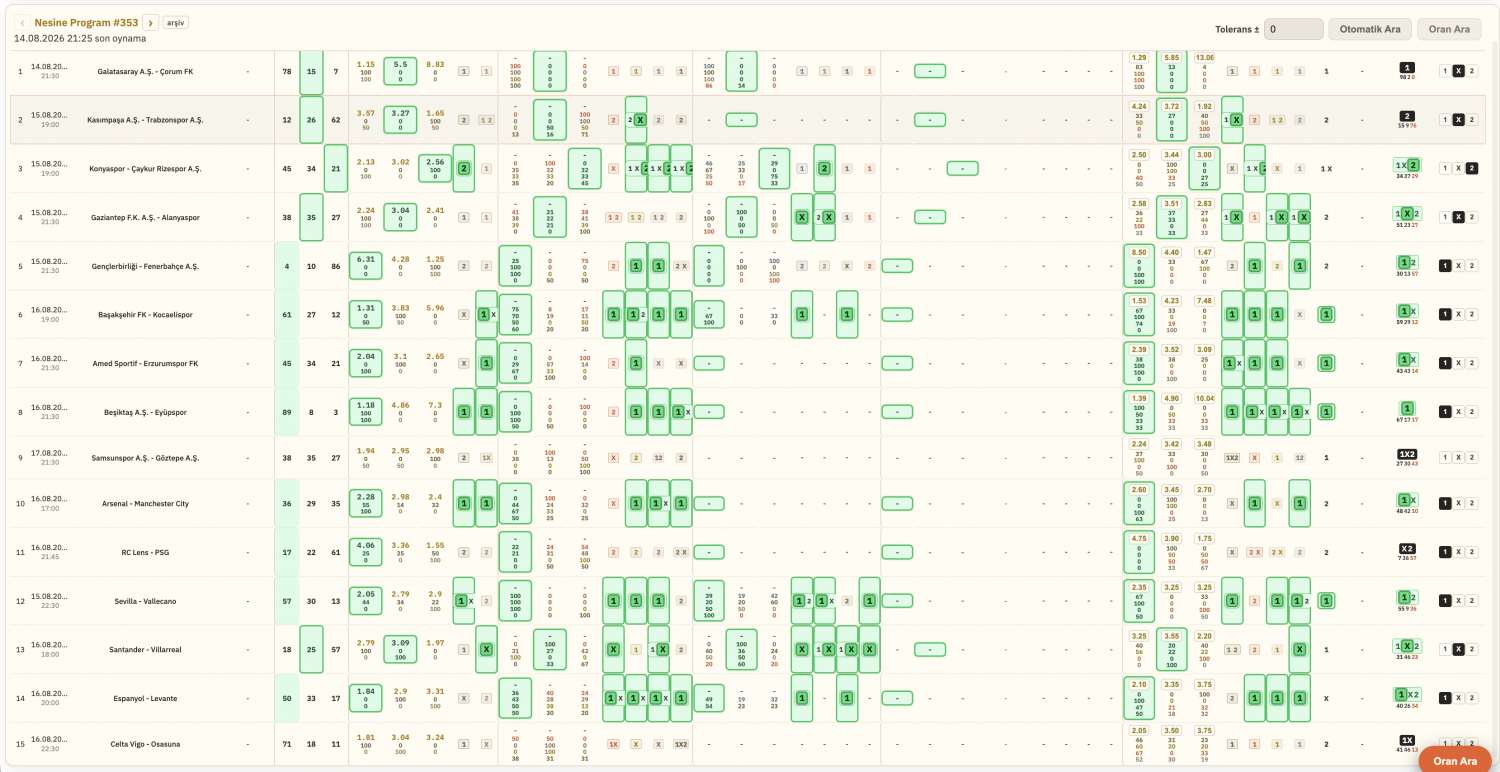Pick 2 in Galatasaray row's end 1-X-2 selector
The height and width of the screenshot is (772, 1500).
pos(1472,71)
